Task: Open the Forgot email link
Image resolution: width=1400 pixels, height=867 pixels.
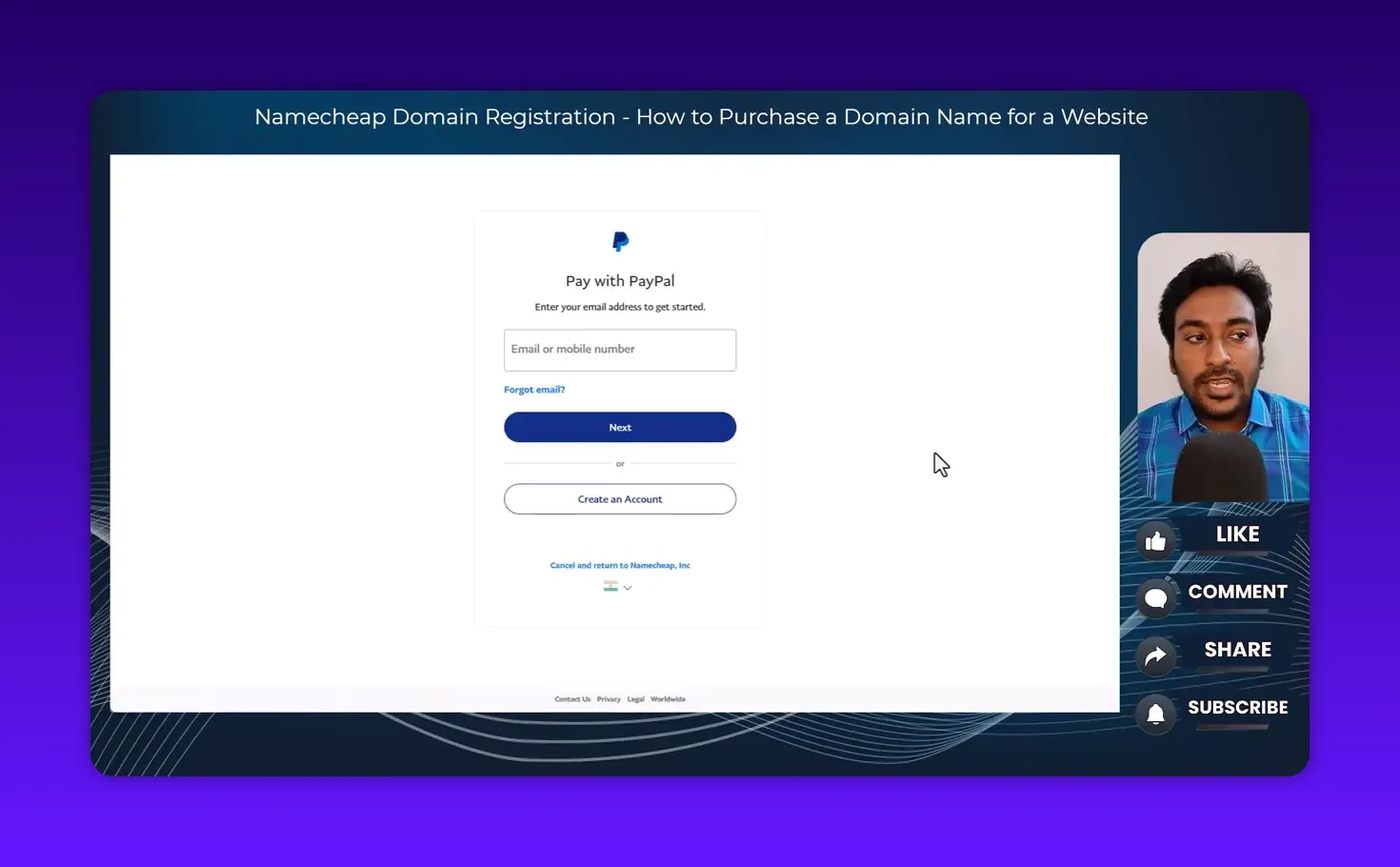Action: 534,389
